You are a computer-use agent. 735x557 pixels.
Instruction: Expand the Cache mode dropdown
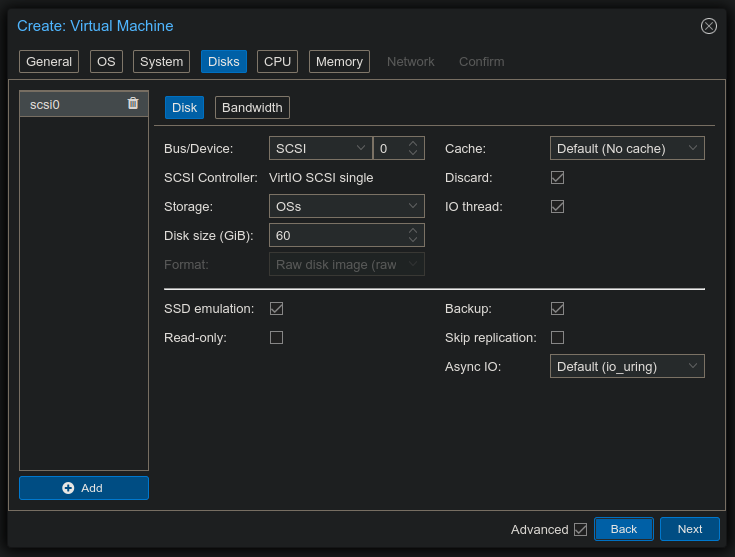(x=627, y=148)
